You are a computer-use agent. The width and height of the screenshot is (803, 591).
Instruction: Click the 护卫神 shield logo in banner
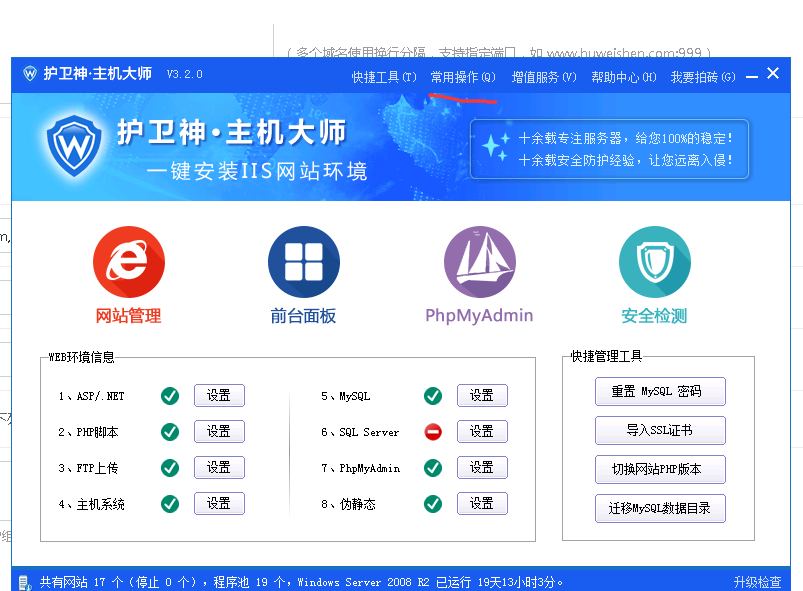[x=74, y=145]
